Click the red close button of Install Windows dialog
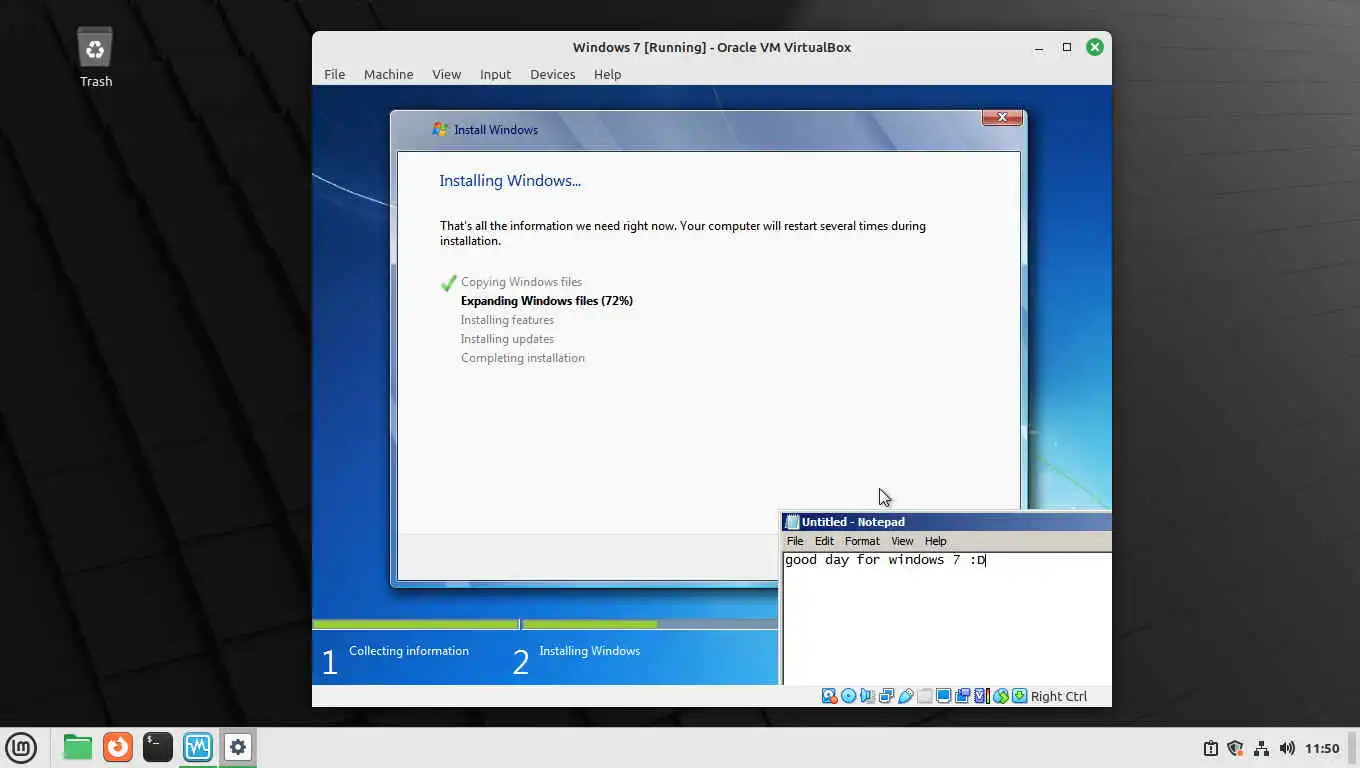Viewport: 1360px width, 768px height. tap(1002, 118)
